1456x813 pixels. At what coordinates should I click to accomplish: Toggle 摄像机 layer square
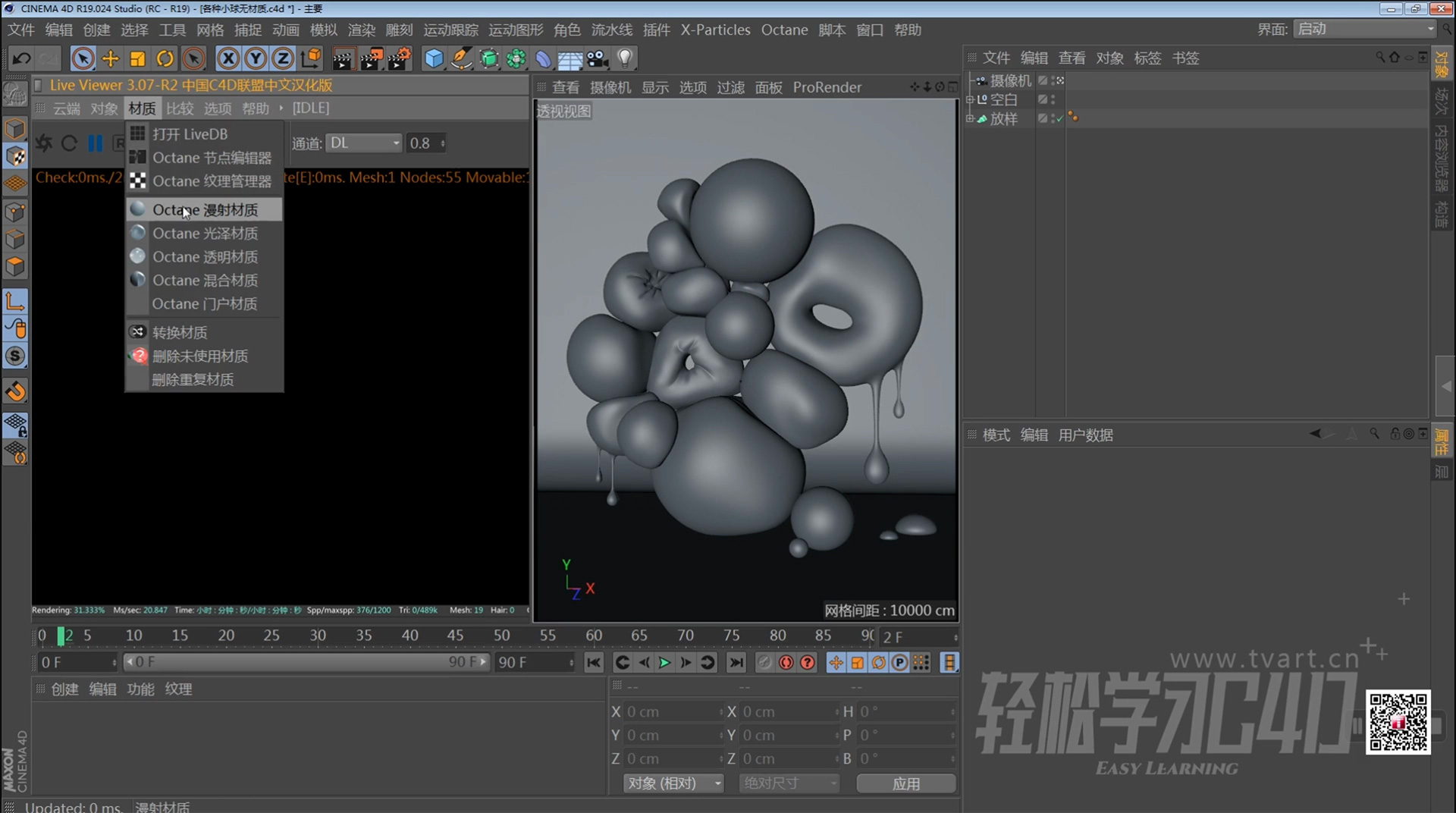click(x=1043, y=80)
